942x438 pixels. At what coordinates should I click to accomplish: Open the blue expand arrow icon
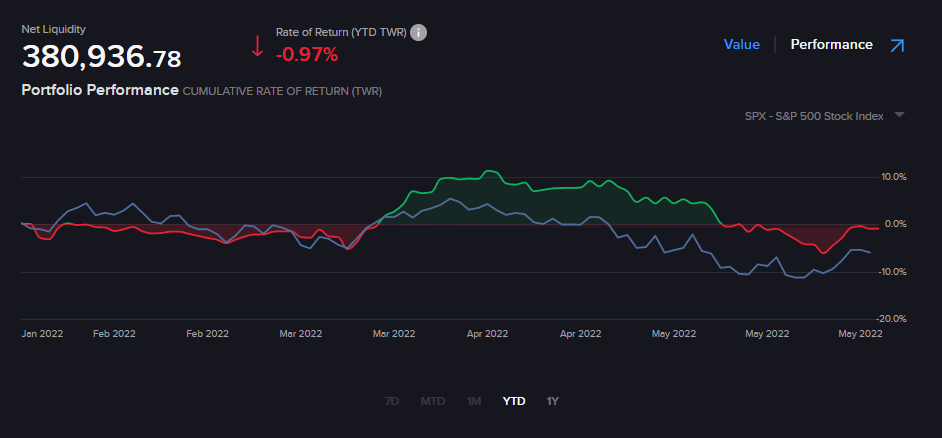coord(896,45)
